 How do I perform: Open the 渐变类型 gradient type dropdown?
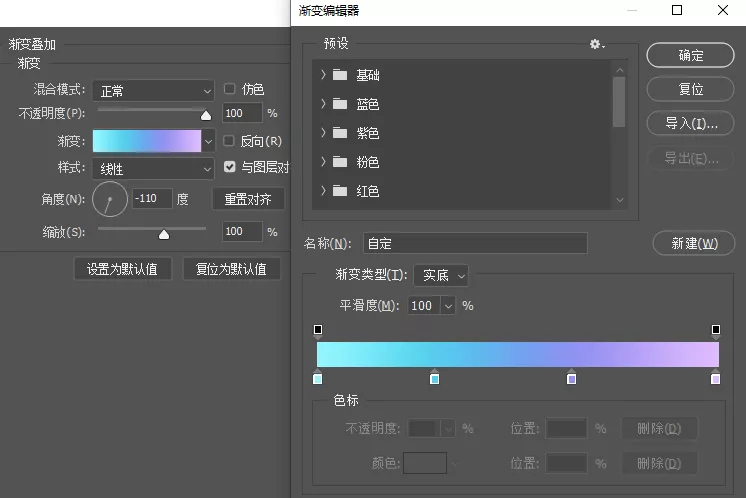click(x=441, y=275)
